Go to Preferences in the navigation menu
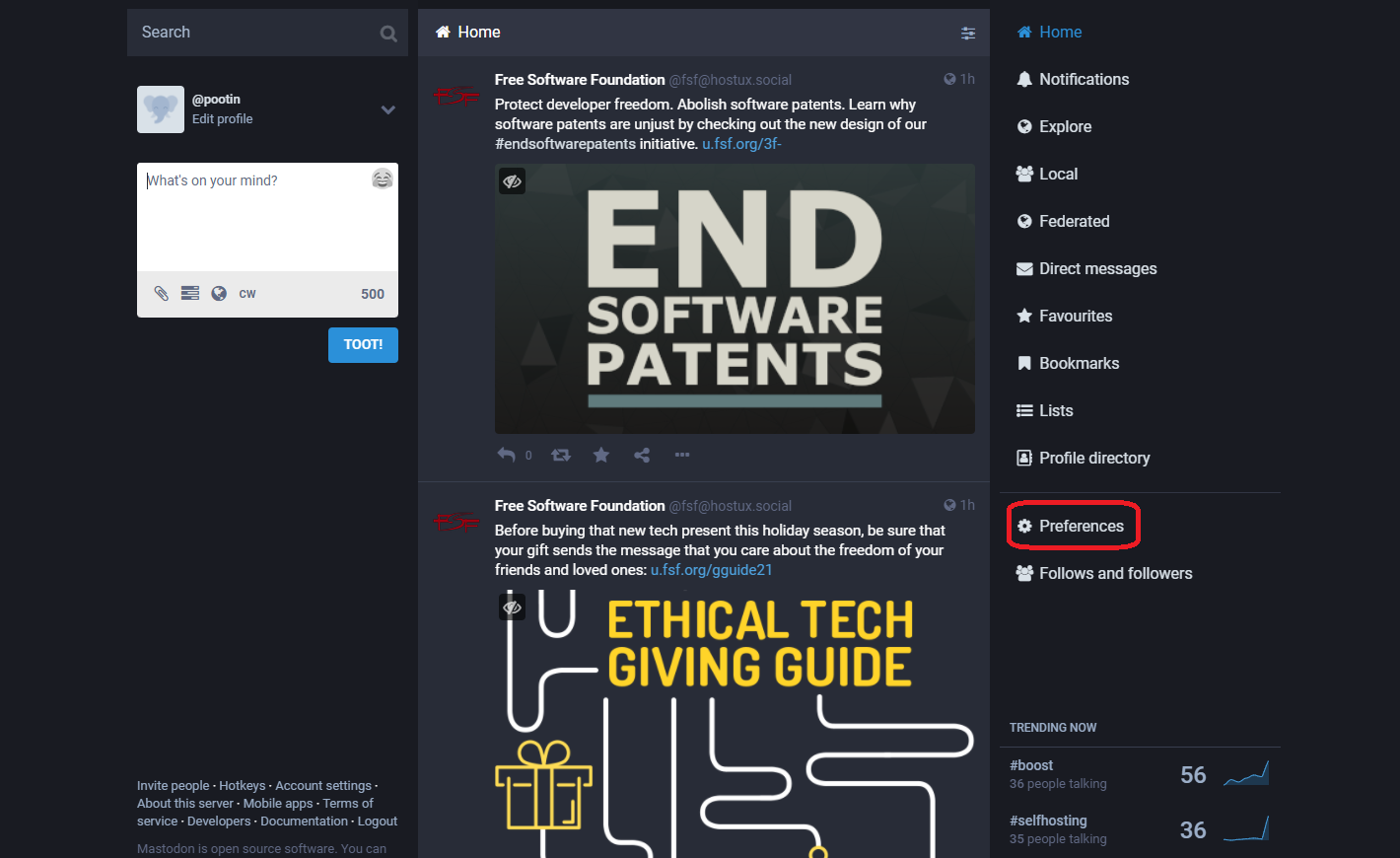Viewport: 1400px width, 858px height. coord(1081,526)
